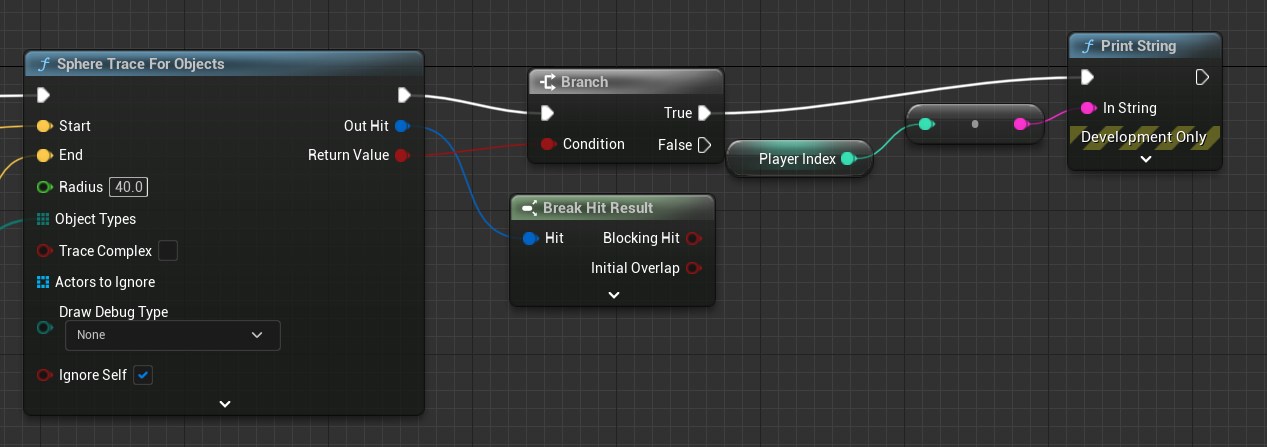This screenshot has height=447, width=1267.
Task: Click the Actors to Ignore array pin
Action: 43,282
